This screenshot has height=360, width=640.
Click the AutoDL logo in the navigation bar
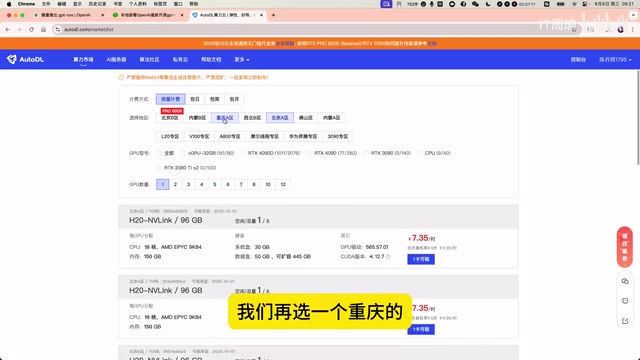click(25, 59)
